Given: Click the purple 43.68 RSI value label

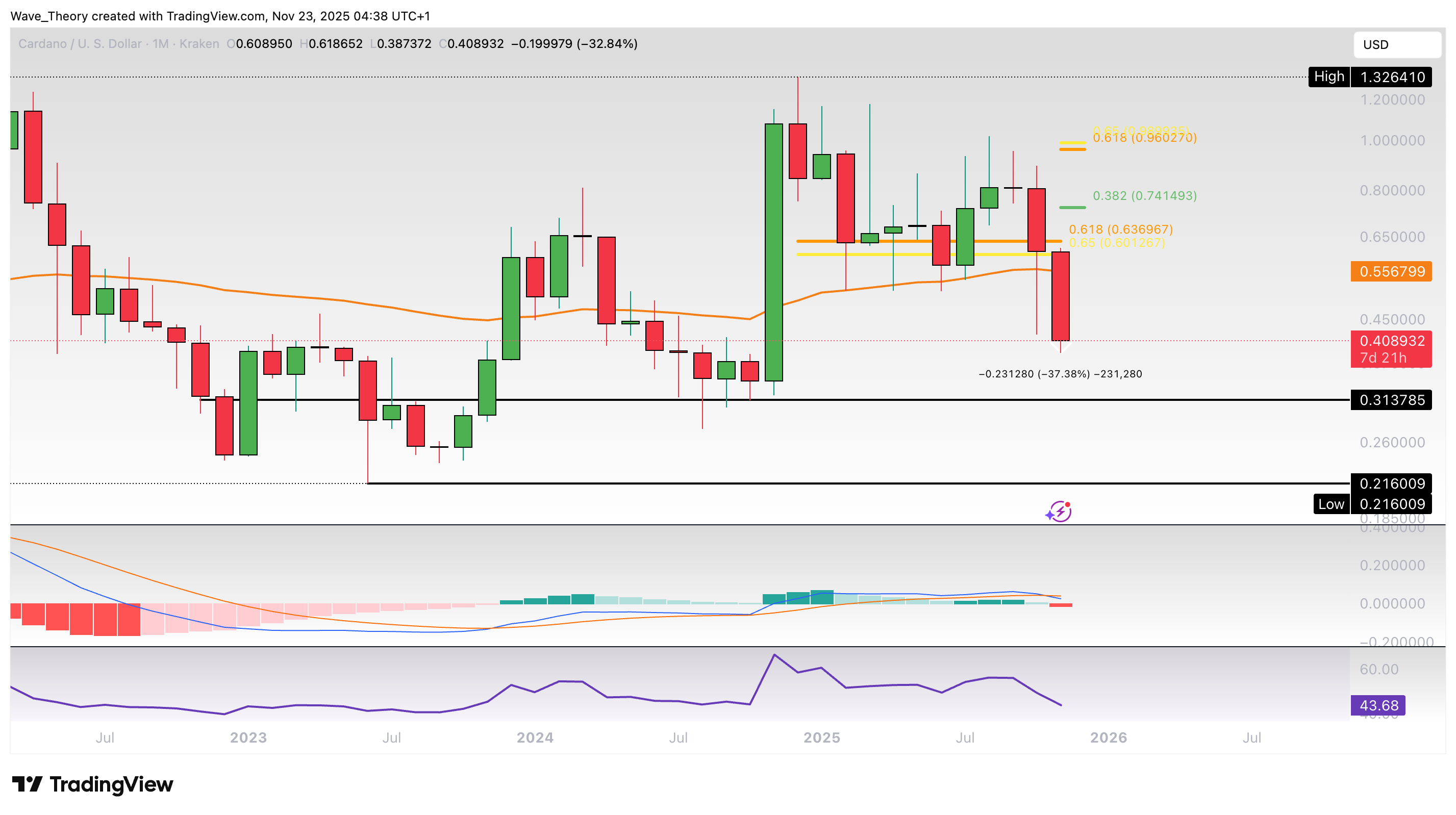Looking at the screenshot, I should coord(1377,705).
